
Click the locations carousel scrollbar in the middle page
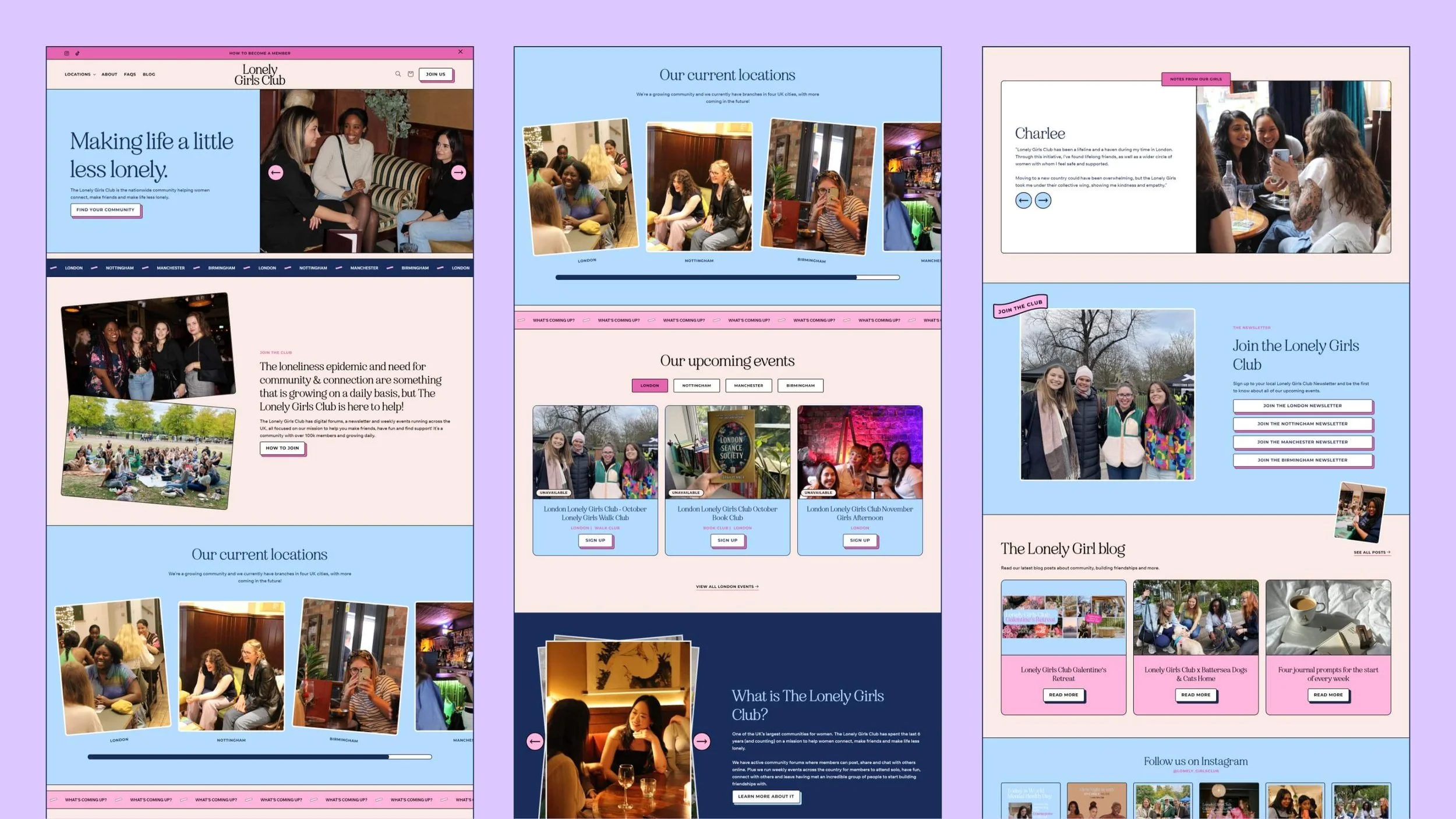[x=727, y=278]
